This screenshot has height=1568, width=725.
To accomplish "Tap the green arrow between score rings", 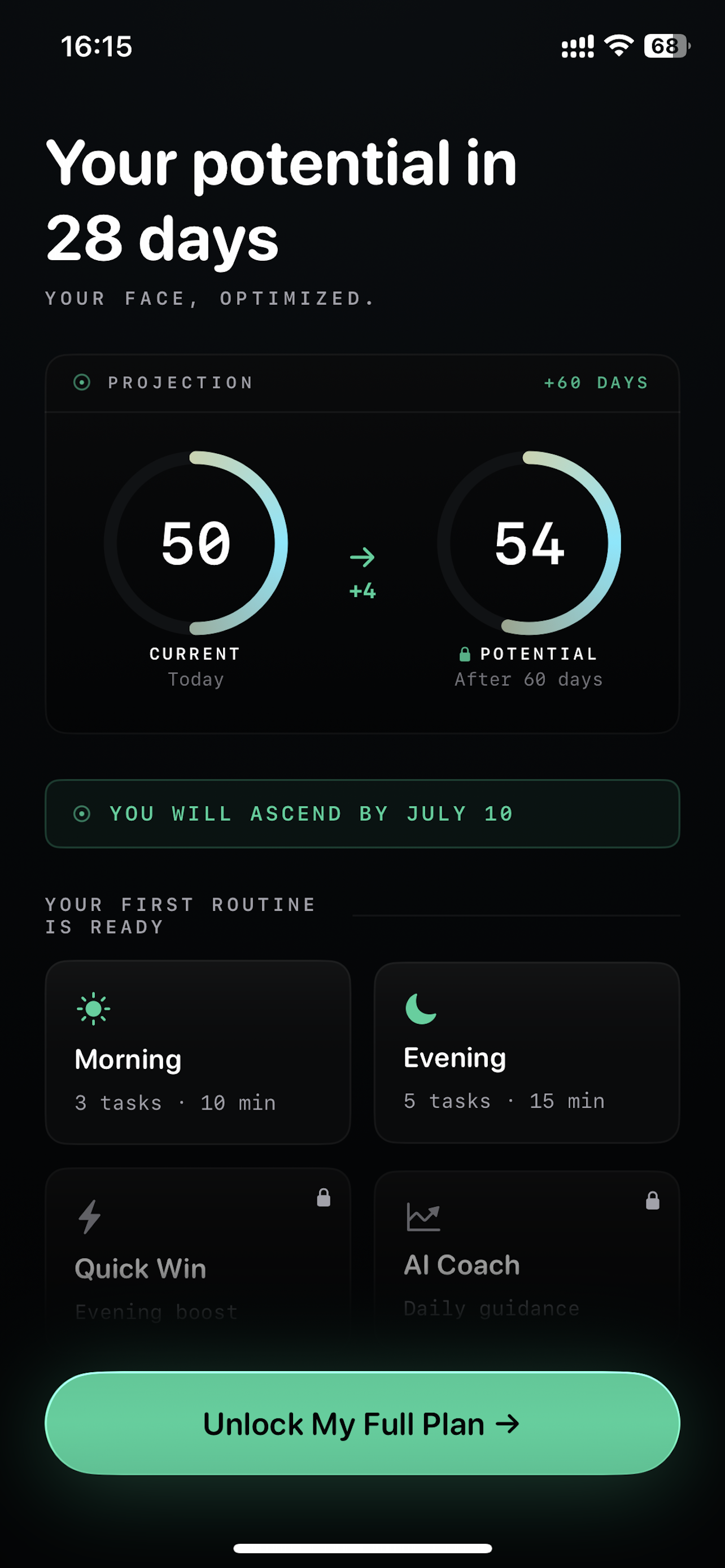I will [362, 557].
